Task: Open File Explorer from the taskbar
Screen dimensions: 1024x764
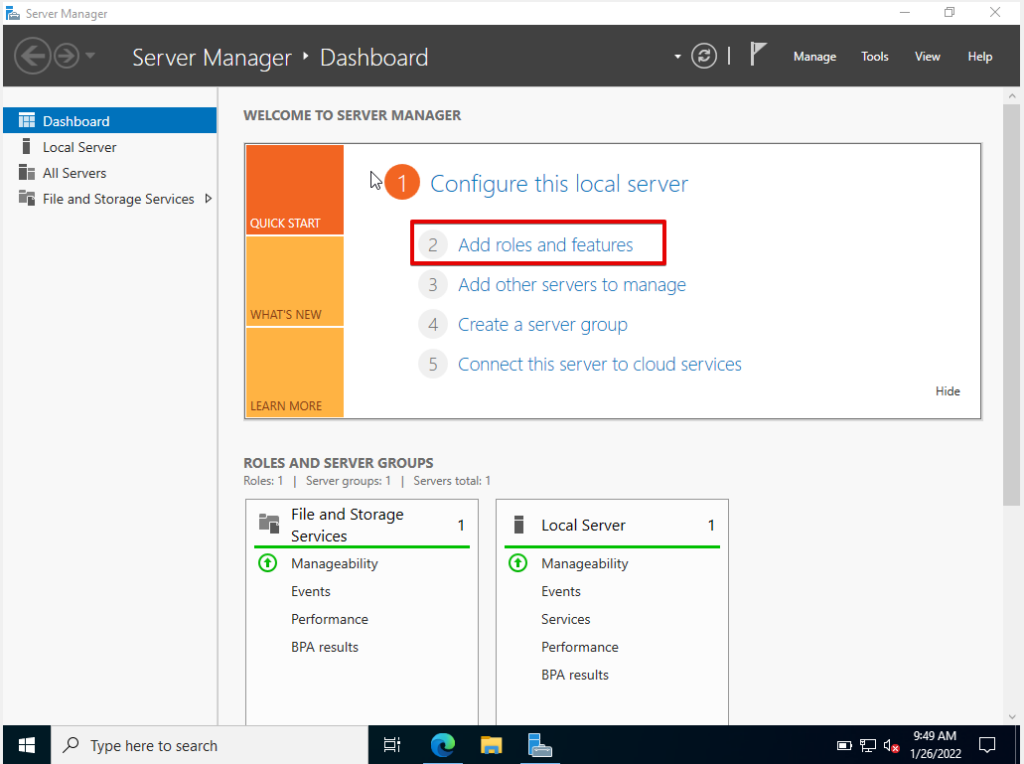Action: tap(490, 745)
